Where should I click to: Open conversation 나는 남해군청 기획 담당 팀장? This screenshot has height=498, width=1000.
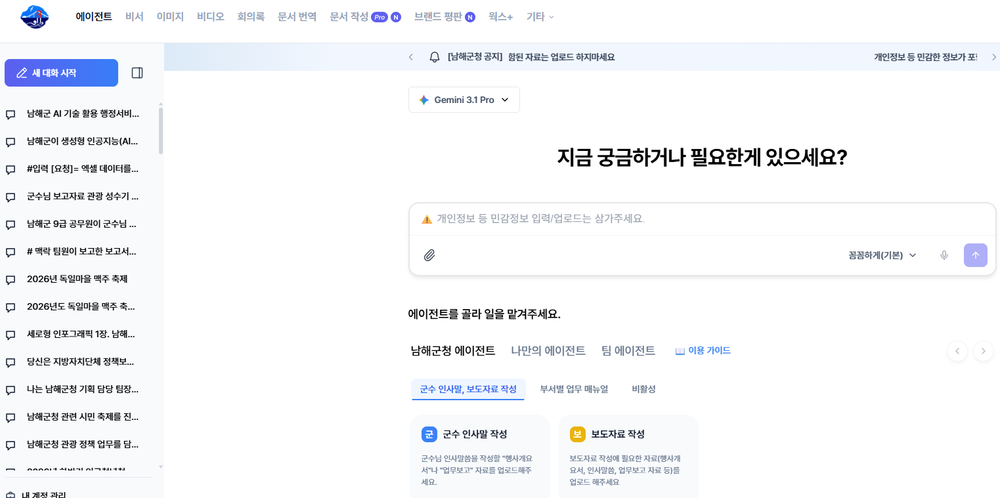point(83,389)
